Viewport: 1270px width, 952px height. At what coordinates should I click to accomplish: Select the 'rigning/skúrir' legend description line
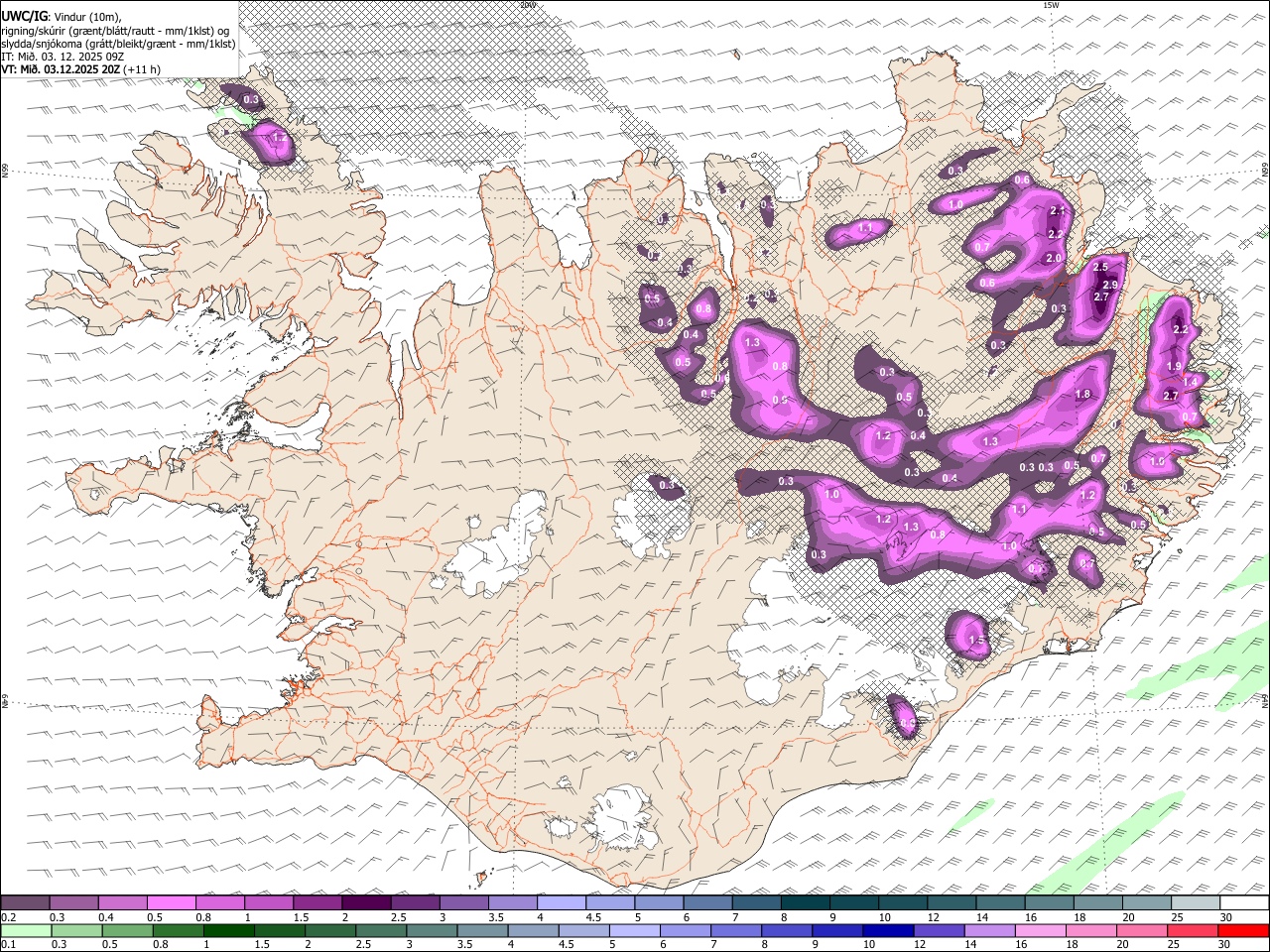click(116, 31)
